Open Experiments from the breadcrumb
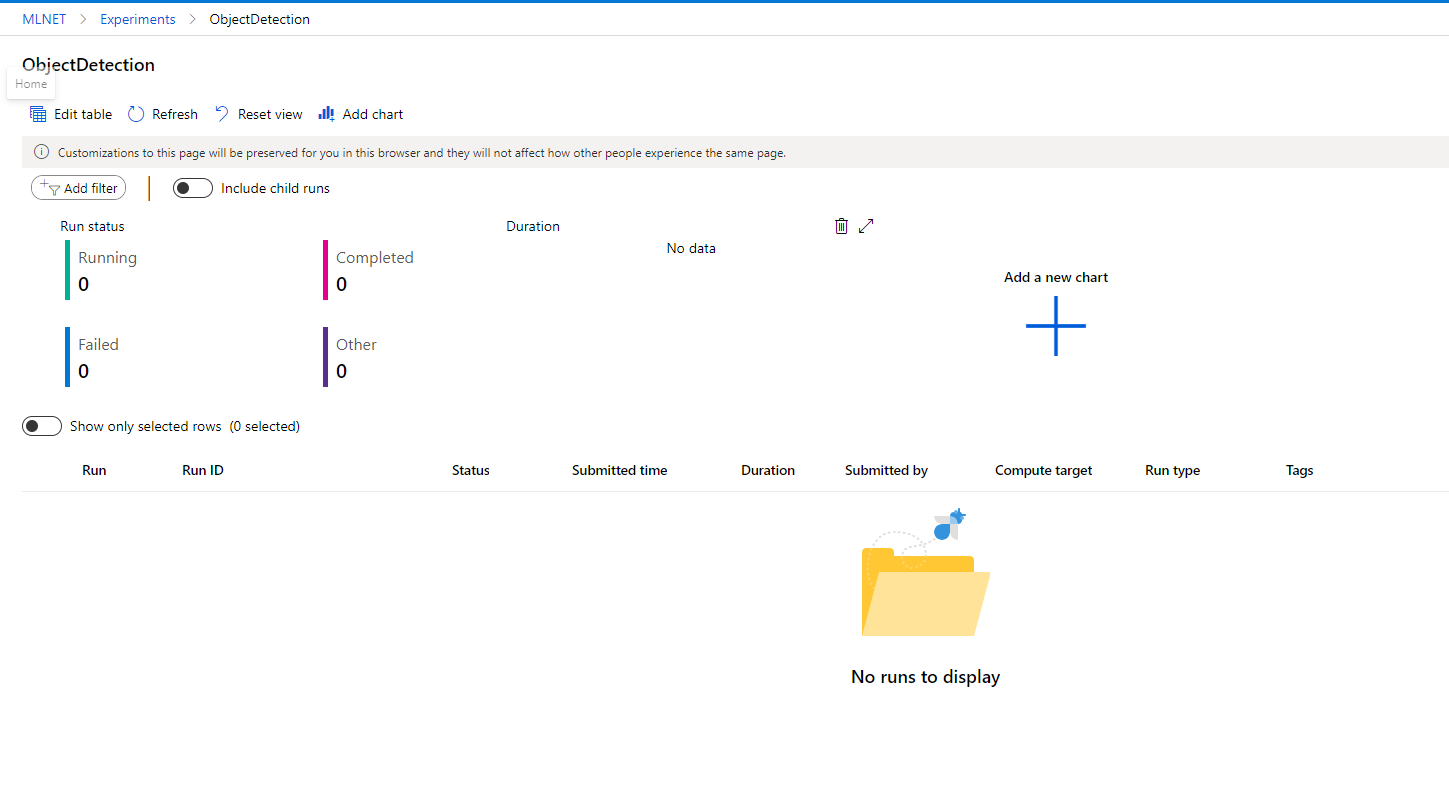The image size is (1449, 796). pyautogui.click(x=137, y=18)
